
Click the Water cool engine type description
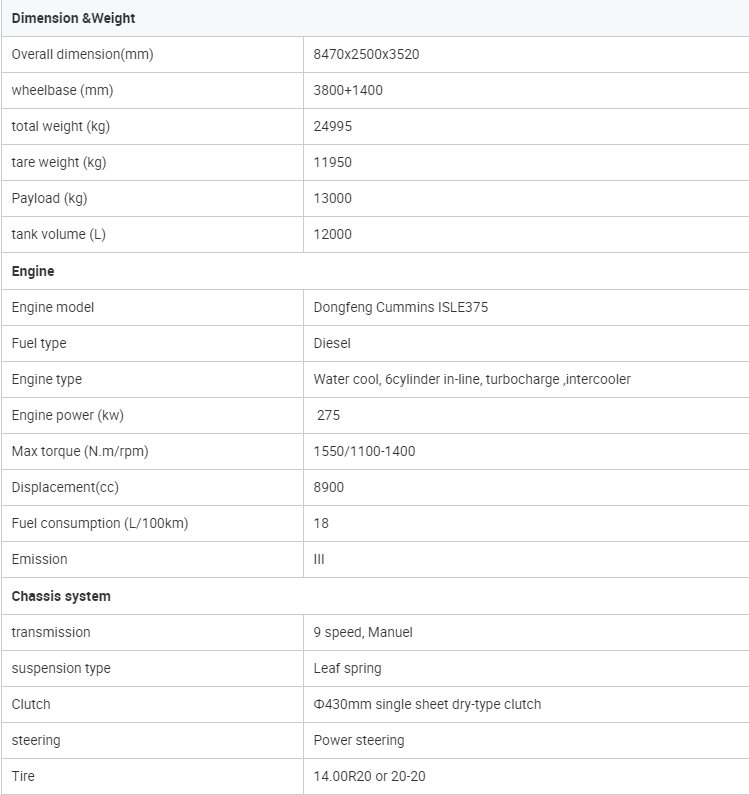[x=472, y=379]
